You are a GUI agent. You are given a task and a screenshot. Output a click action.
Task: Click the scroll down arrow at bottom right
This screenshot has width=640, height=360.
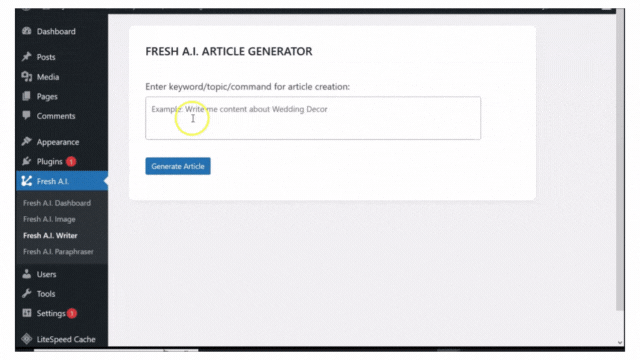[620, 343]
